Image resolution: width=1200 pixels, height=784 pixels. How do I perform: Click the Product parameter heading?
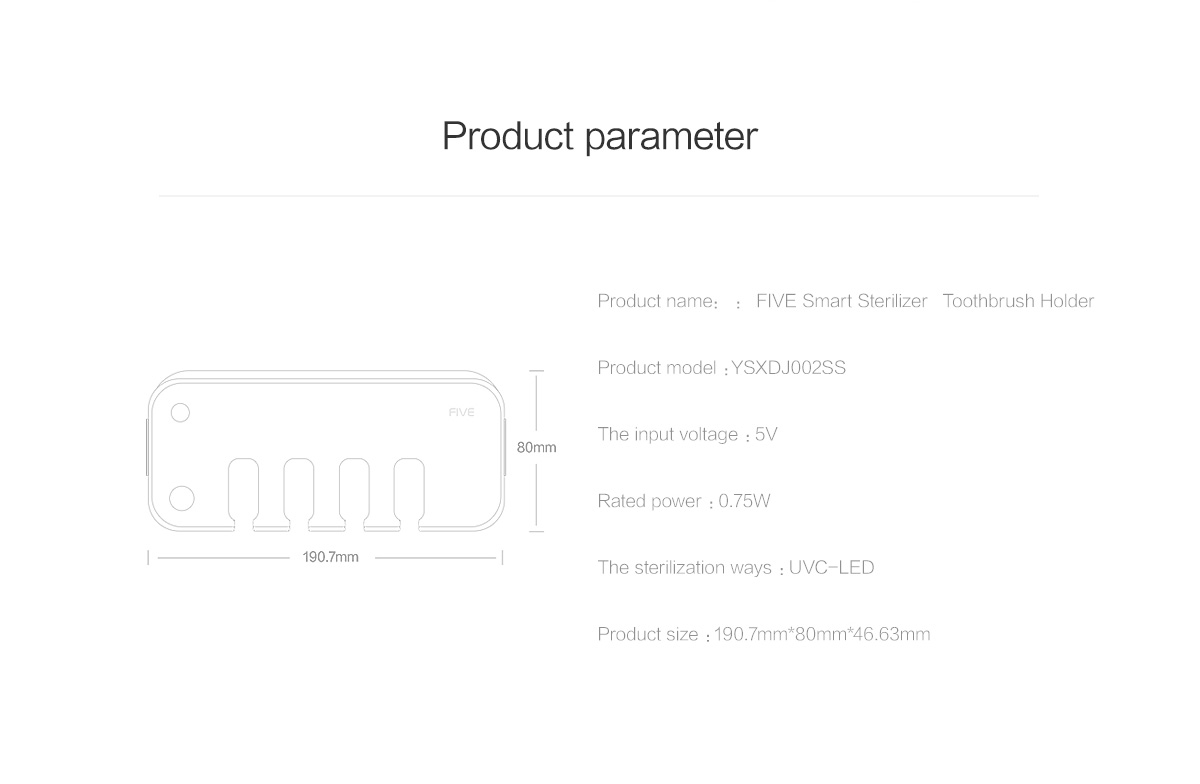click(x=600, y=136)
